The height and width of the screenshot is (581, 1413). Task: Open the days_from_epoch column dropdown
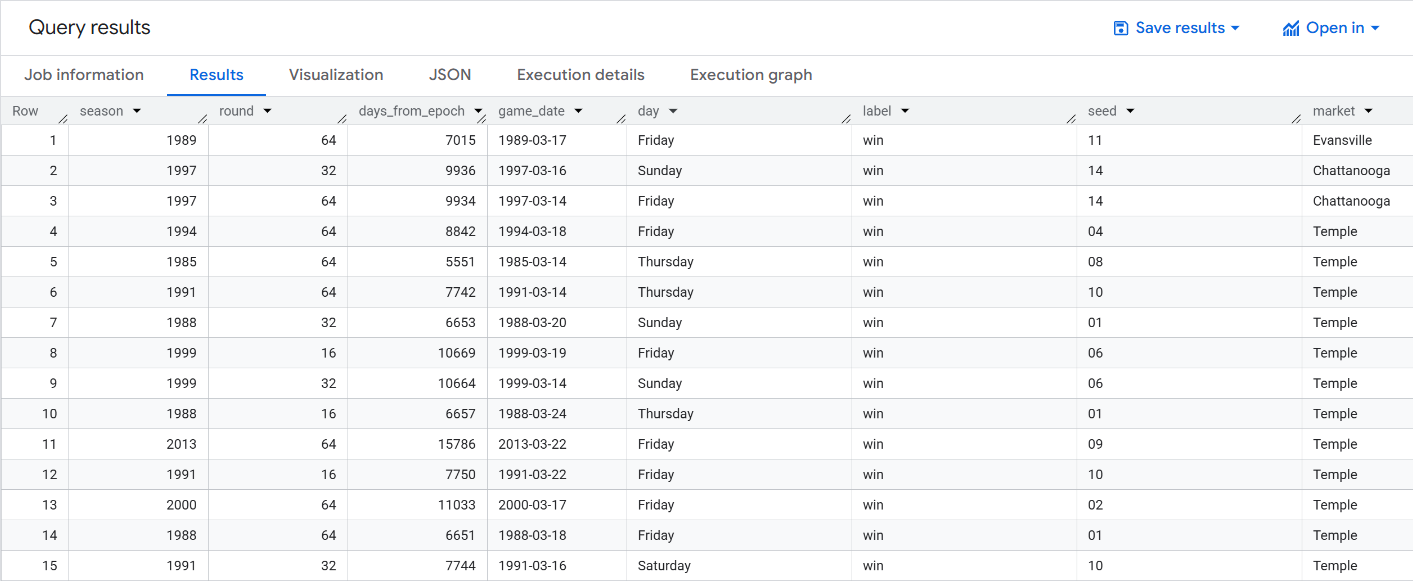(x=478, y=111)
